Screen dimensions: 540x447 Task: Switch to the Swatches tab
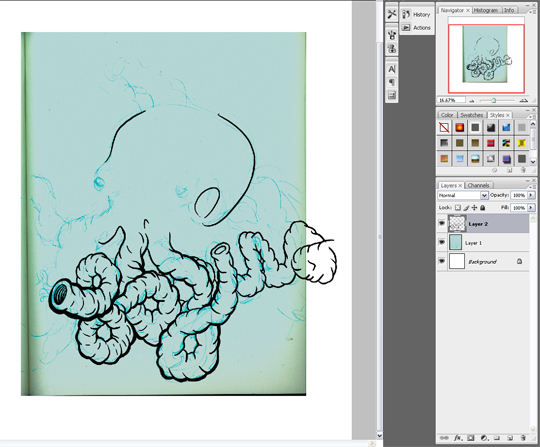[471, 115]
